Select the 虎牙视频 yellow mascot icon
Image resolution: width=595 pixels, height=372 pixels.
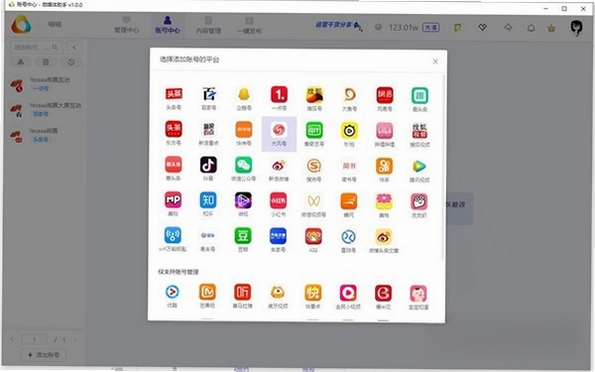pos(278,293)
